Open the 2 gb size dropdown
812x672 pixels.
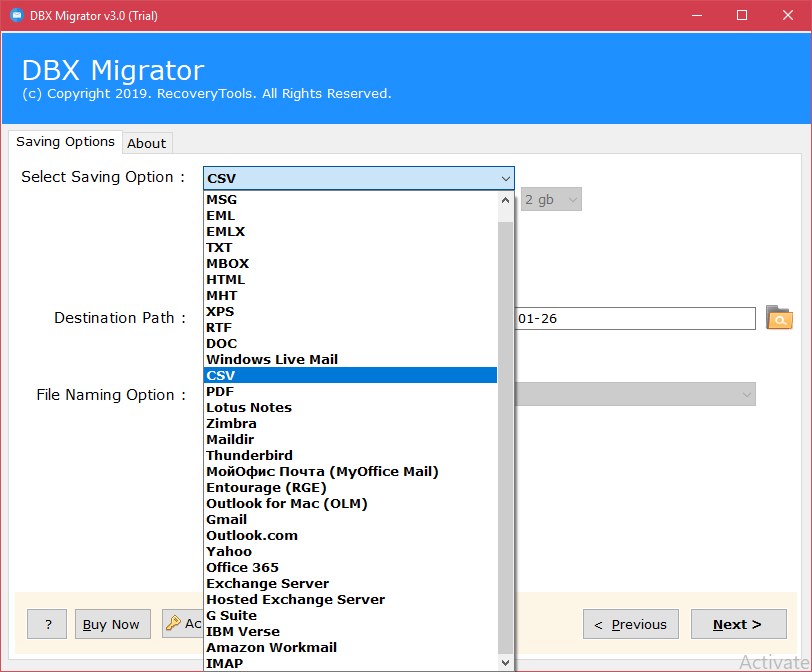pyautogui.click(x=551, y=199)
